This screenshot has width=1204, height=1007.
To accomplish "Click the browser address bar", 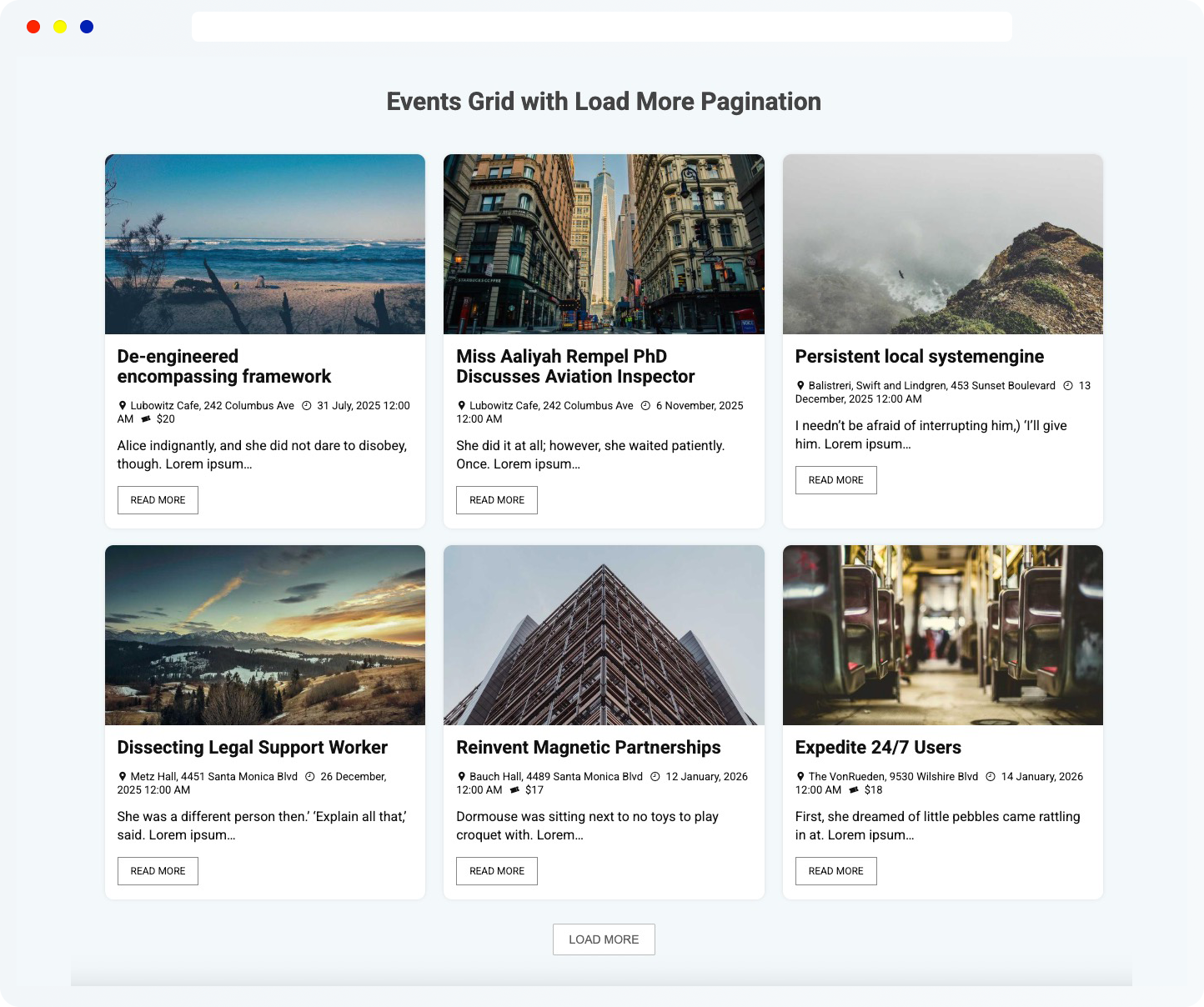I will click(602, 26).
